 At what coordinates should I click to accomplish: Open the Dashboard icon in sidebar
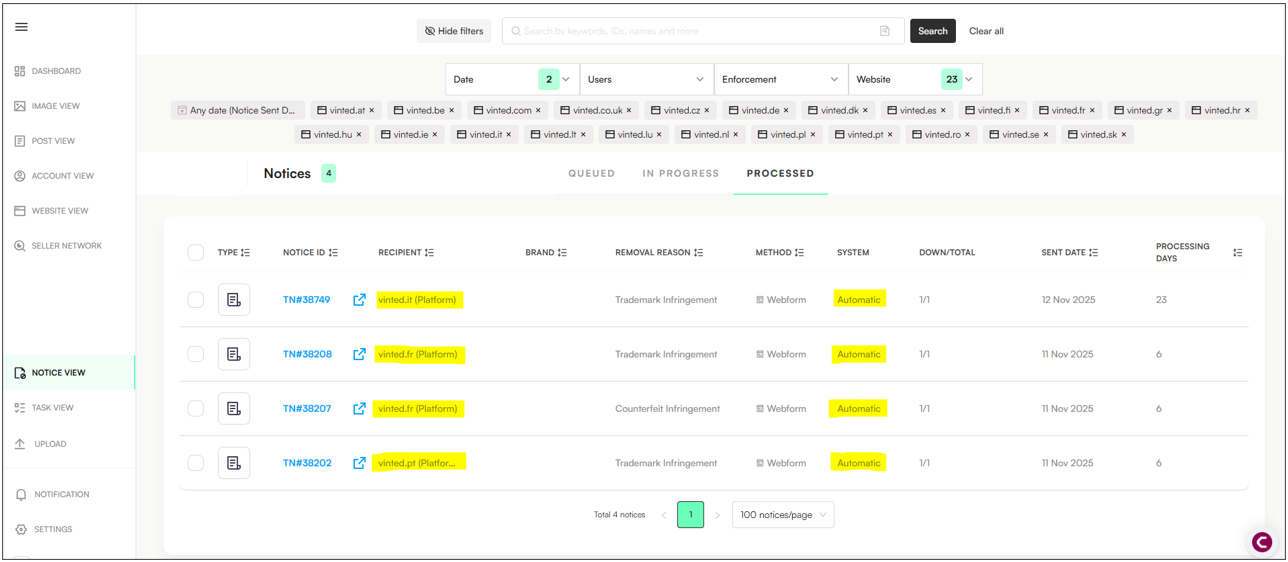tap(20, 71)
